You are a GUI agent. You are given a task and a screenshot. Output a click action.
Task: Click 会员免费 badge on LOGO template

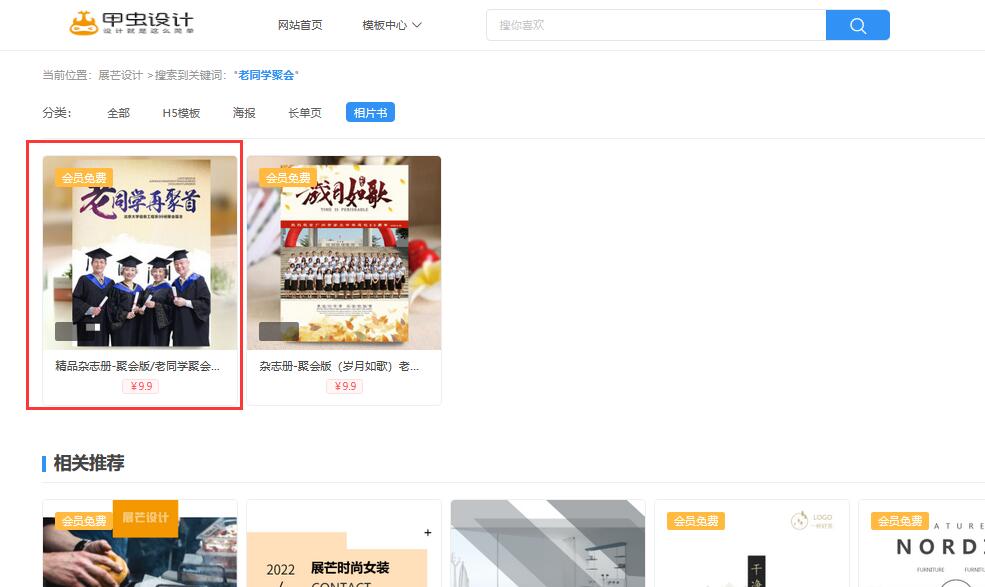coord(696,521)
